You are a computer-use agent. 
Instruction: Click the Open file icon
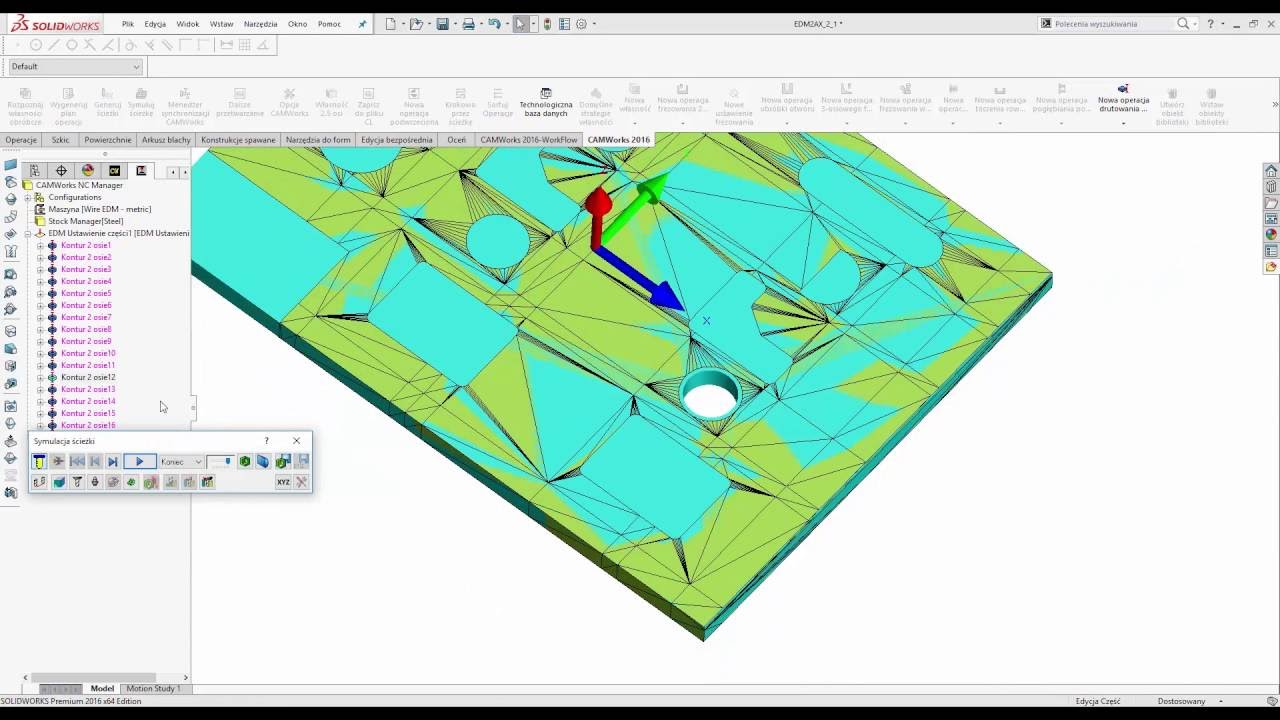[x=416, y=24]
